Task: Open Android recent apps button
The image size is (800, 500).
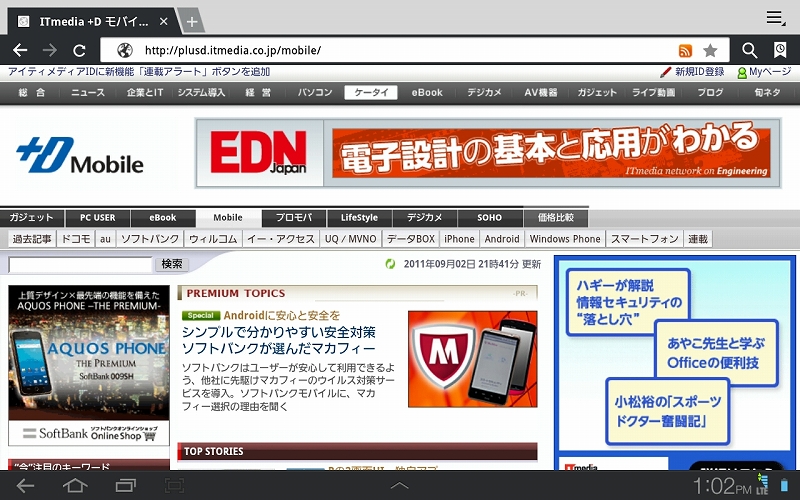Action: pos(125,486)
